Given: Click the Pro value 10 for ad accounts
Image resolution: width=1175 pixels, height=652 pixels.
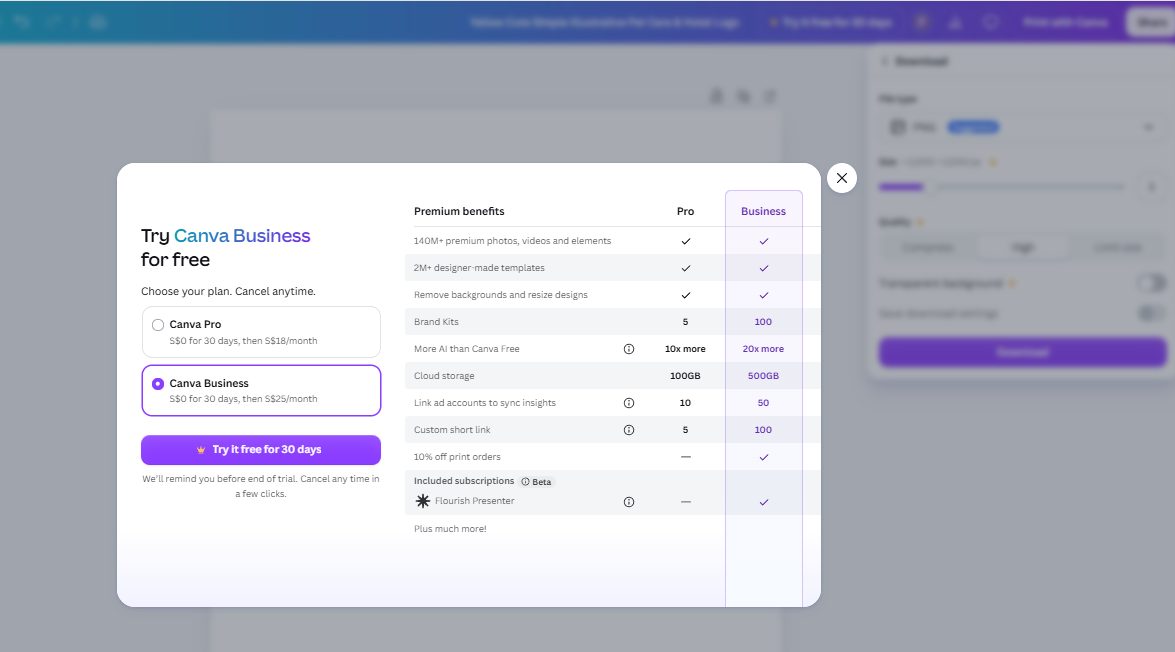Looking at the screenshot, I should coord(685,403).
